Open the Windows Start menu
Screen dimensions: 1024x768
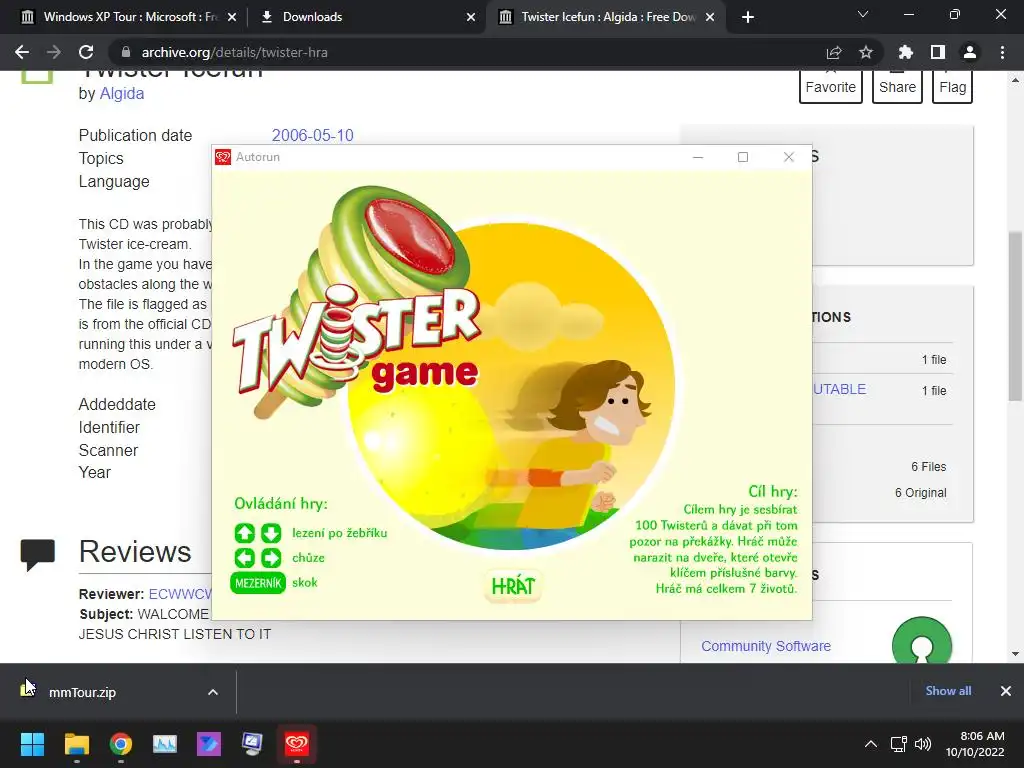[32, 744]
